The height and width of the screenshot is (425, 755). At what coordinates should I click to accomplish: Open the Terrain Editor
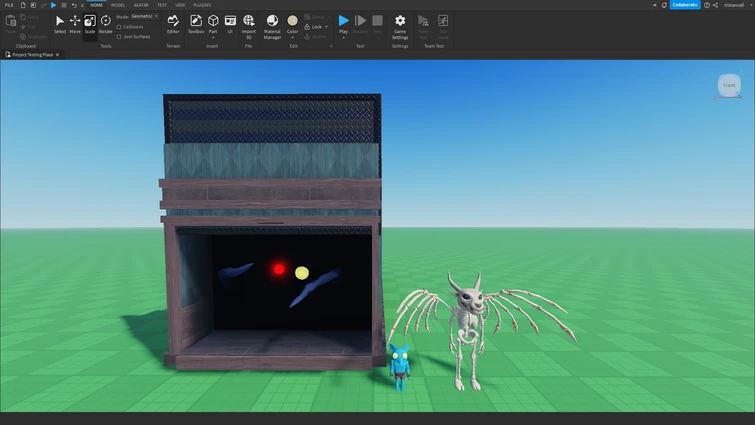(173, 23)
